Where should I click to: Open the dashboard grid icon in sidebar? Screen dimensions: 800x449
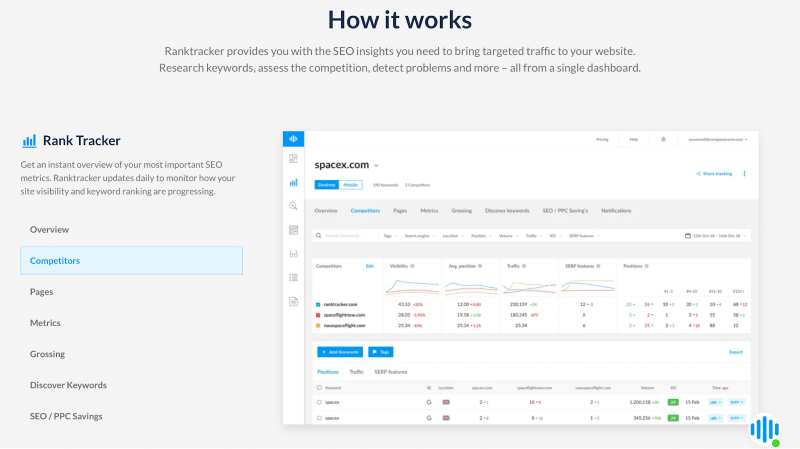click(293, 159)
